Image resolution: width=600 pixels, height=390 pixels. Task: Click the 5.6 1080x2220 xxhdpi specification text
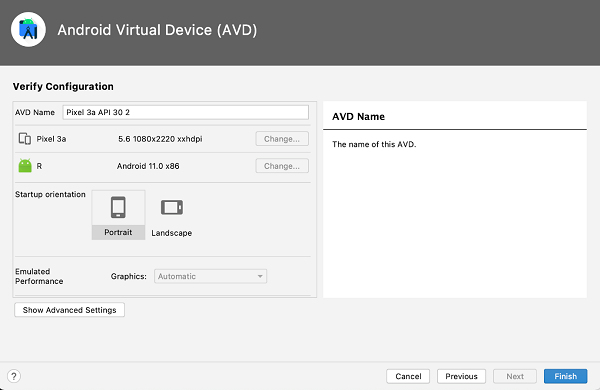(160, 139)
